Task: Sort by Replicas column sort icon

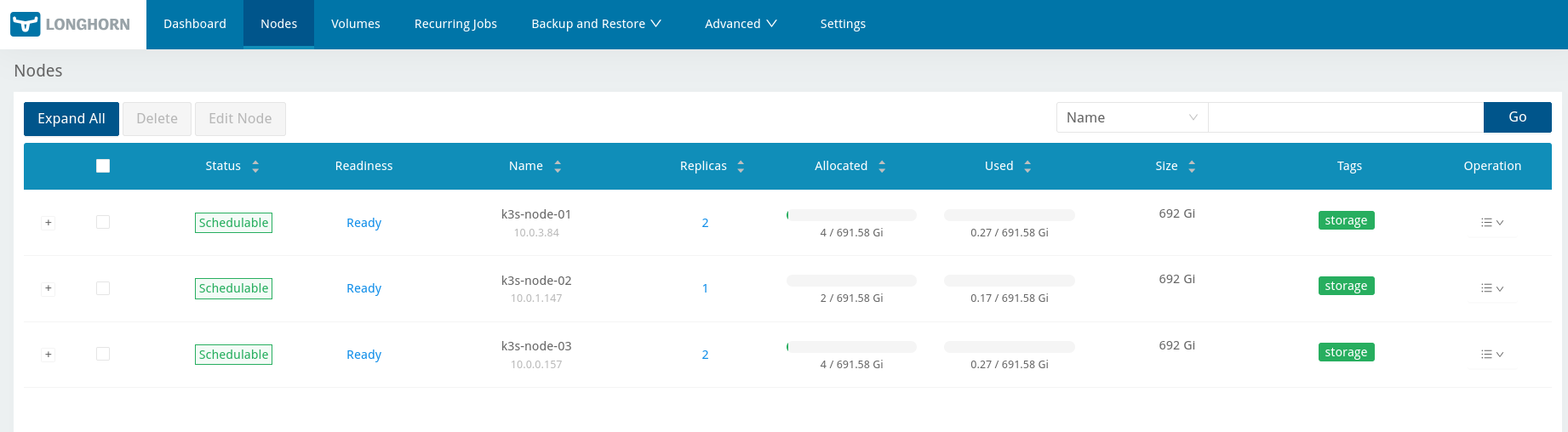Action: point(741,167)
